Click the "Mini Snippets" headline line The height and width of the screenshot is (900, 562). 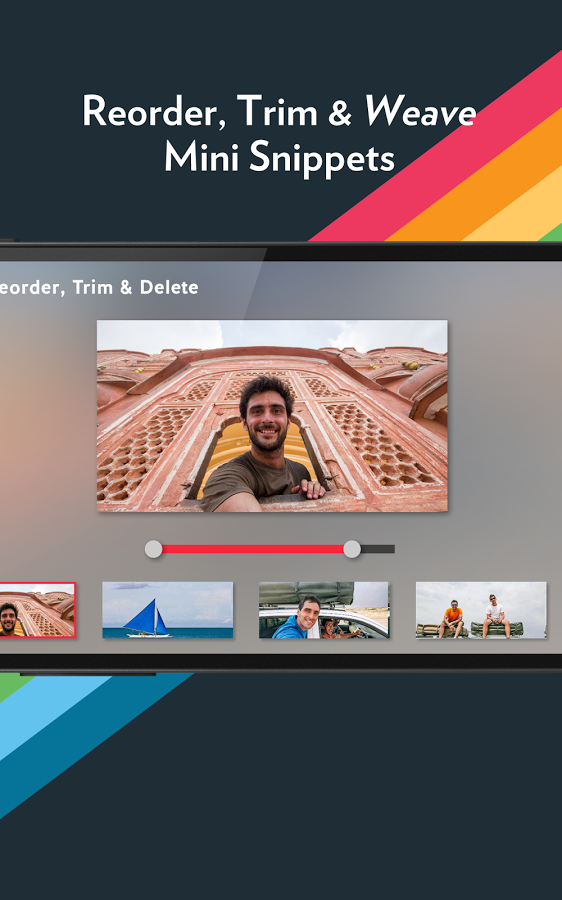click(280, 156)
